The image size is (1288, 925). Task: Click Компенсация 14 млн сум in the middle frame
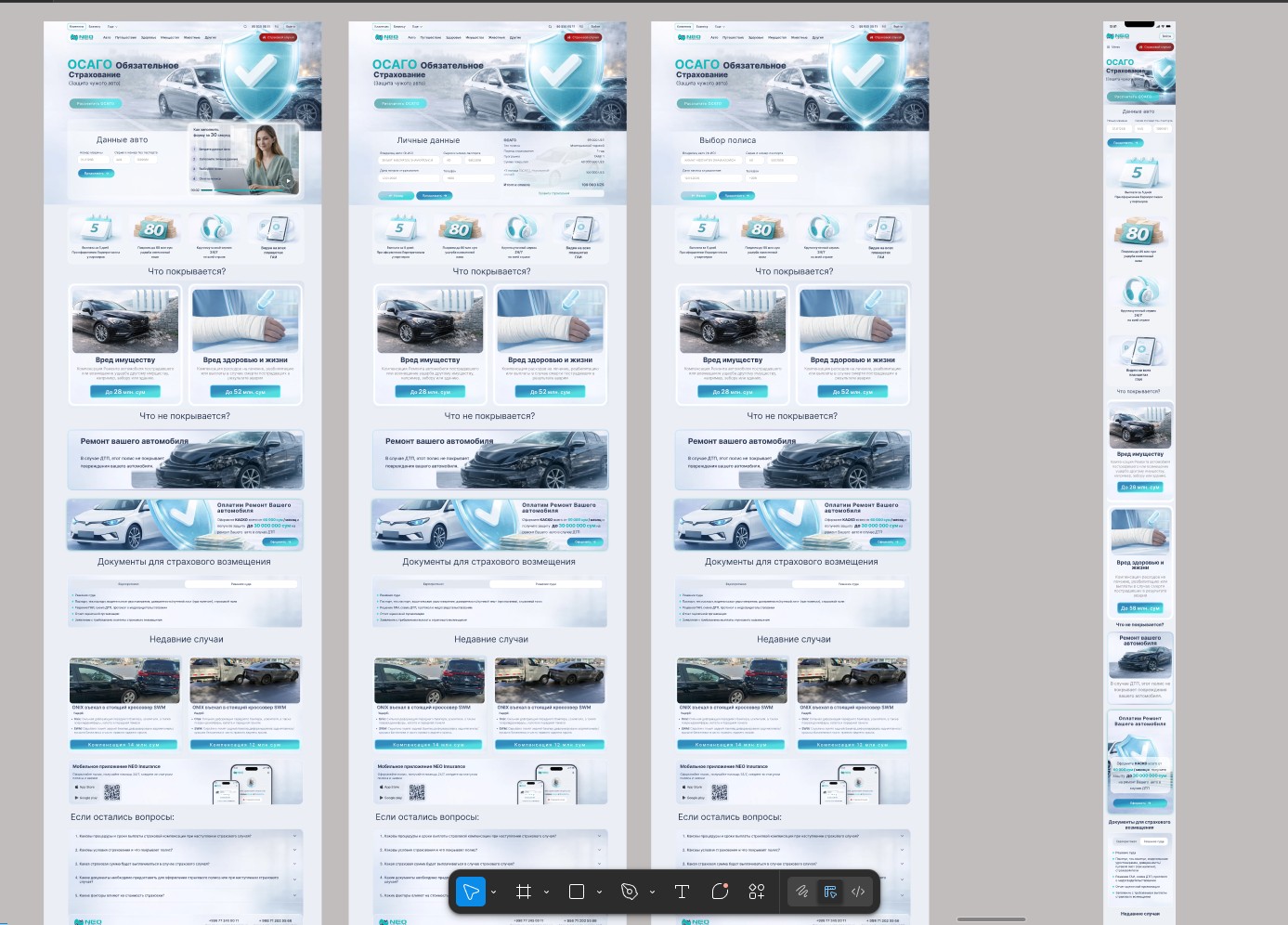429,745
